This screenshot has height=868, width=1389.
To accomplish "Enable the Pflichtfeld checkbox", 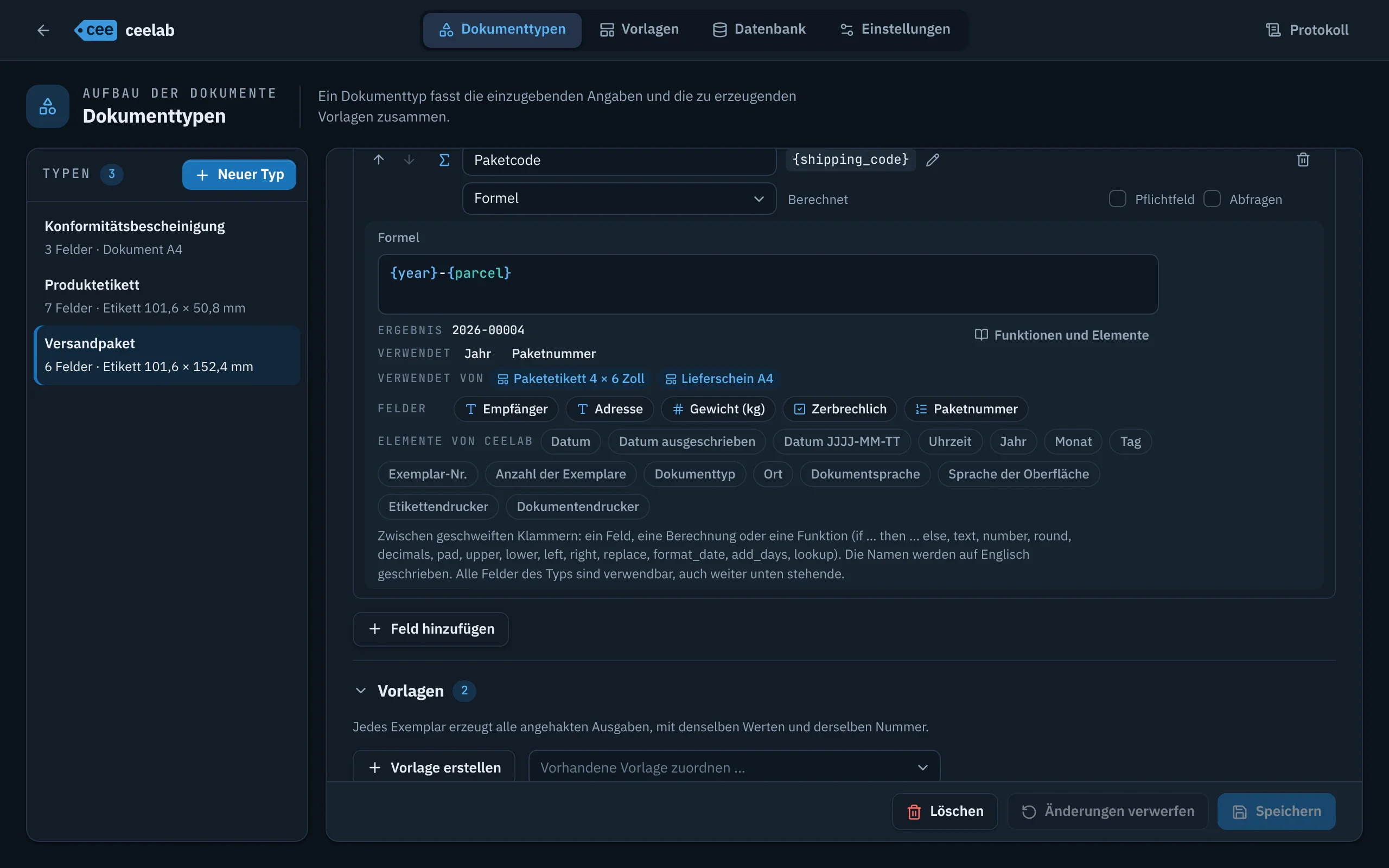I will 1117,199.
